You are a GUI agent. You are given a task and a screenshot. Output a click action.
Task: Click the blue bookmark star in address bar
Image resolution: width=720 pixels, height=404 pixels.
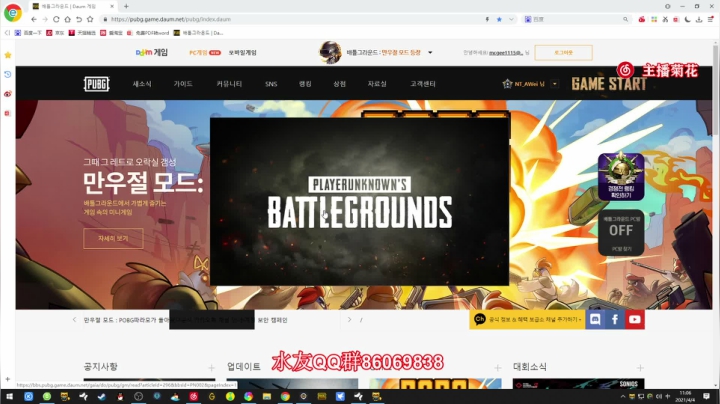point(499,19)
